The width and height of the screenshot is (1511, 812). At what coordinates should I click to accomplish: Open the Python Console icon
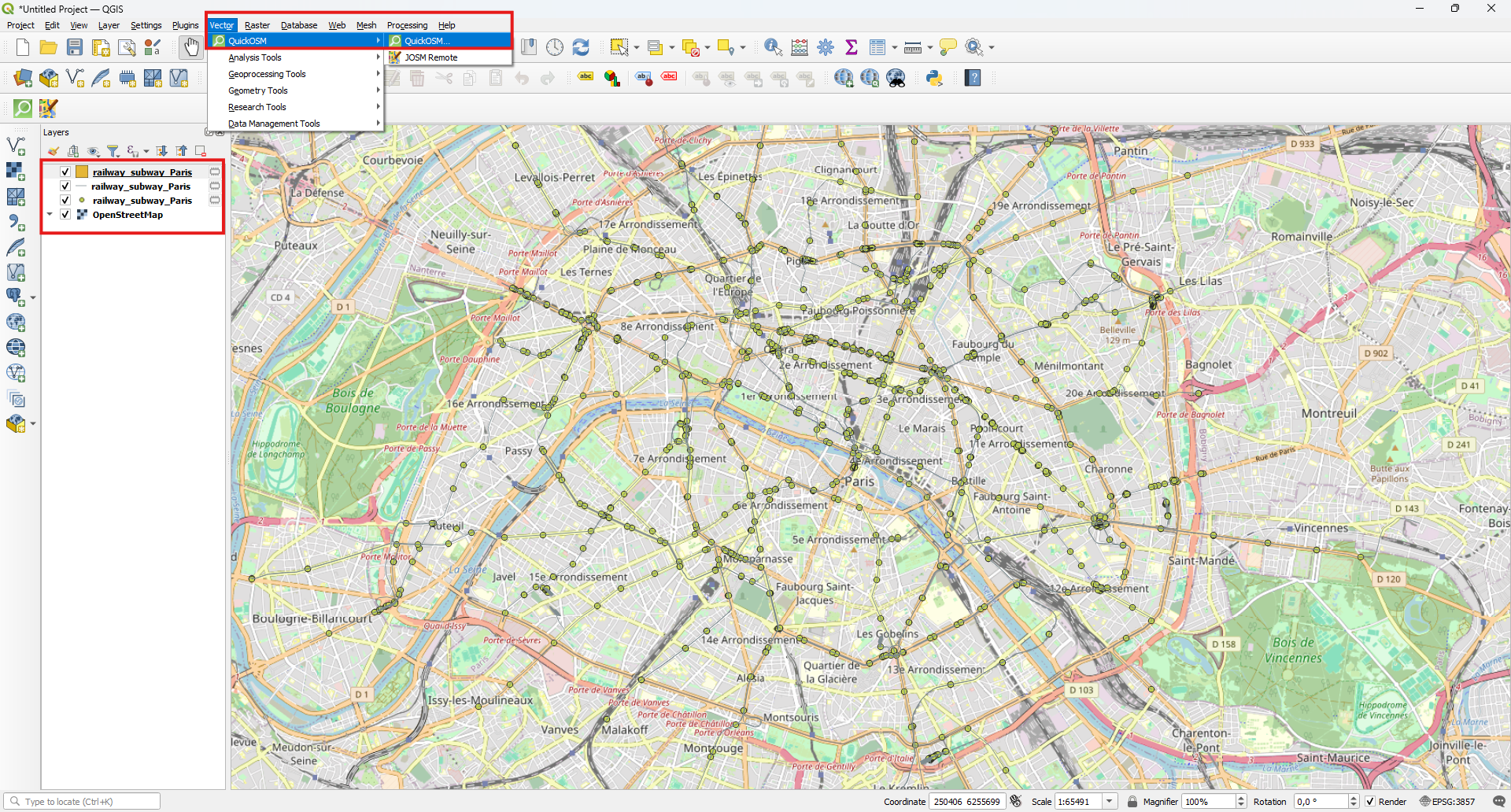pos(934,78)
